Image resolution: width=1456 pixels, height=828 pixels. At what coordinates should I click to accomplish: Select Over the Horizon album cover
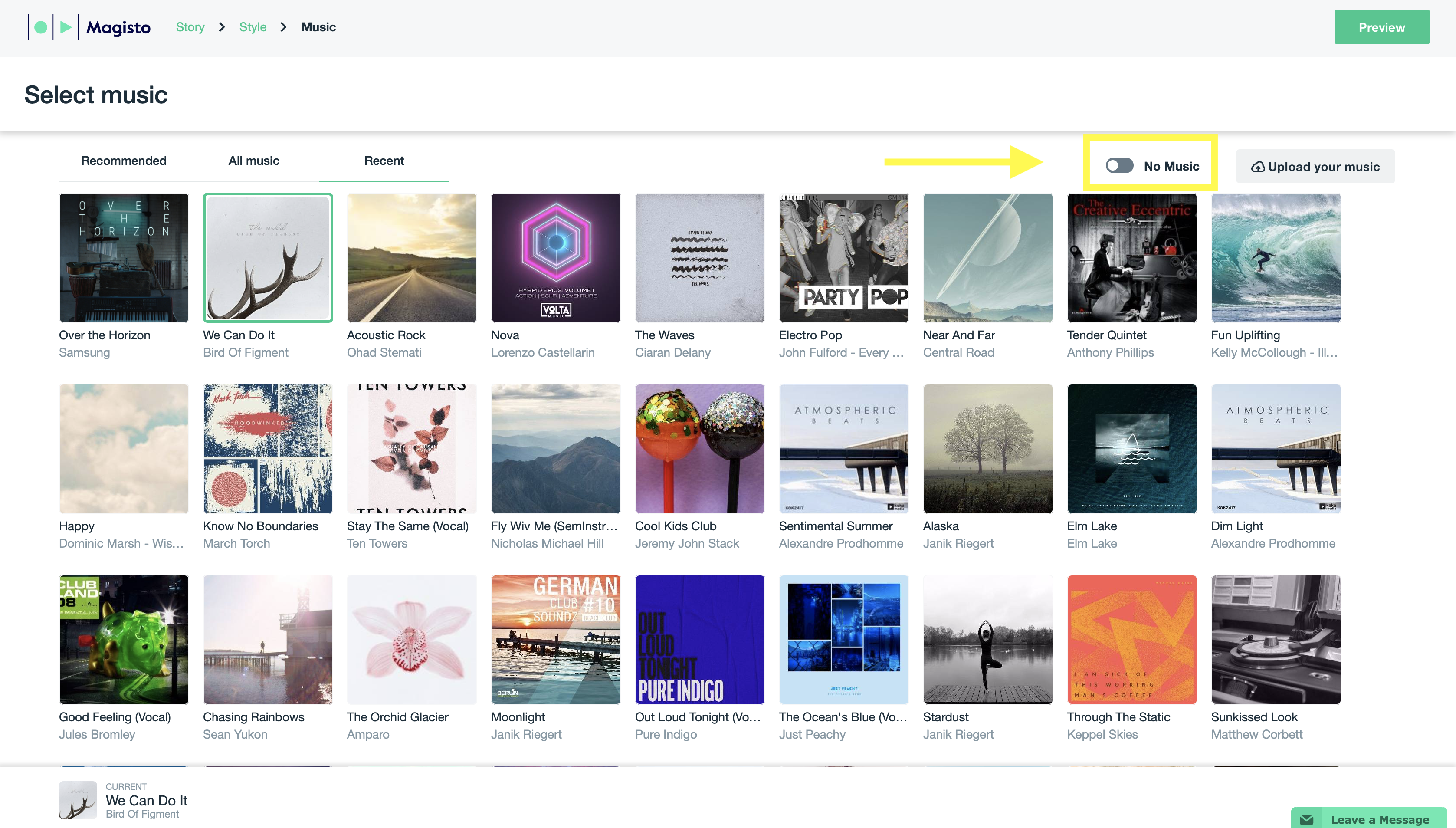pos(123,258)
